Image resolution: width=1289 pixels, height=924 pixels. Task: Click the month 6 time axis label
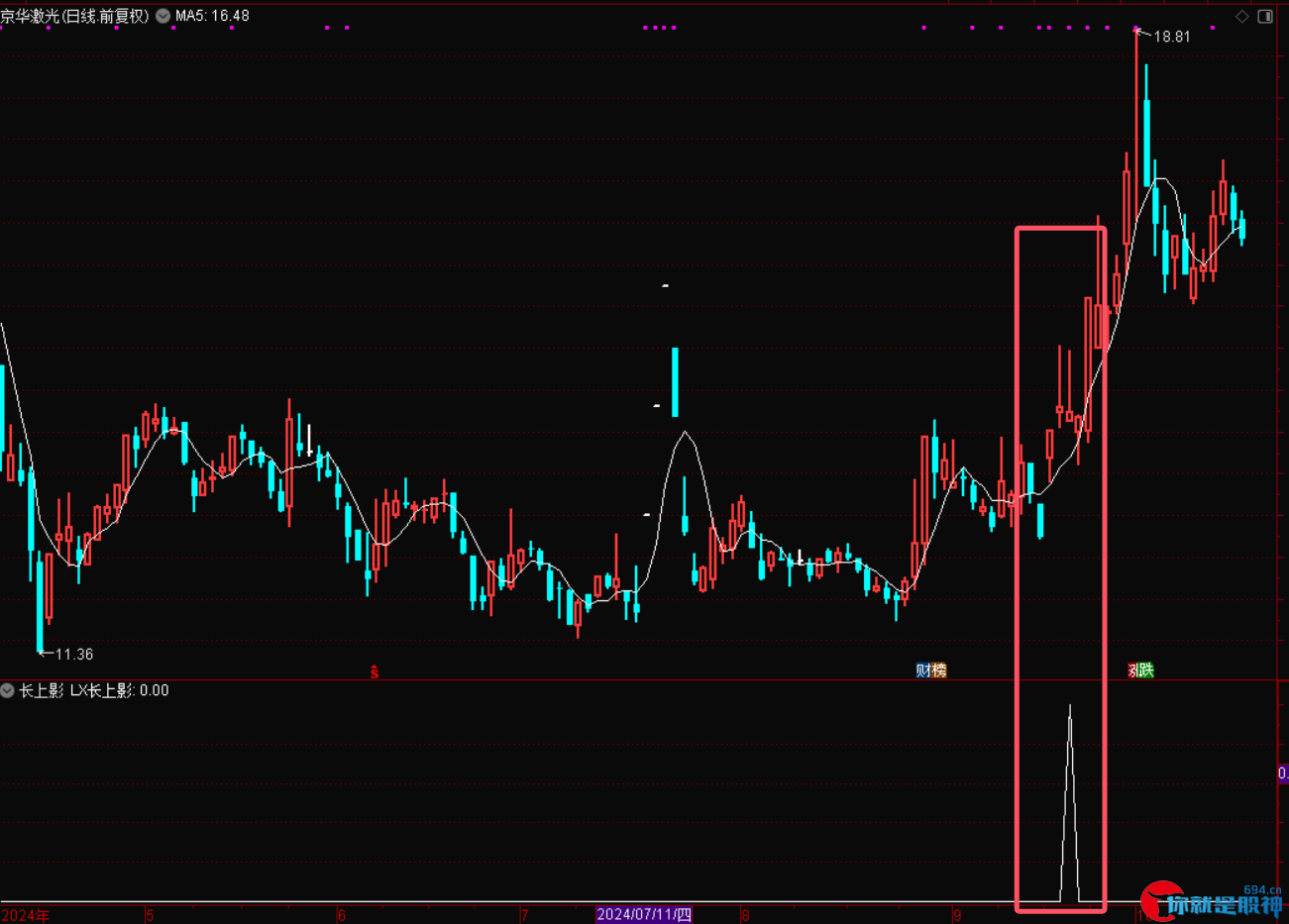342,915
